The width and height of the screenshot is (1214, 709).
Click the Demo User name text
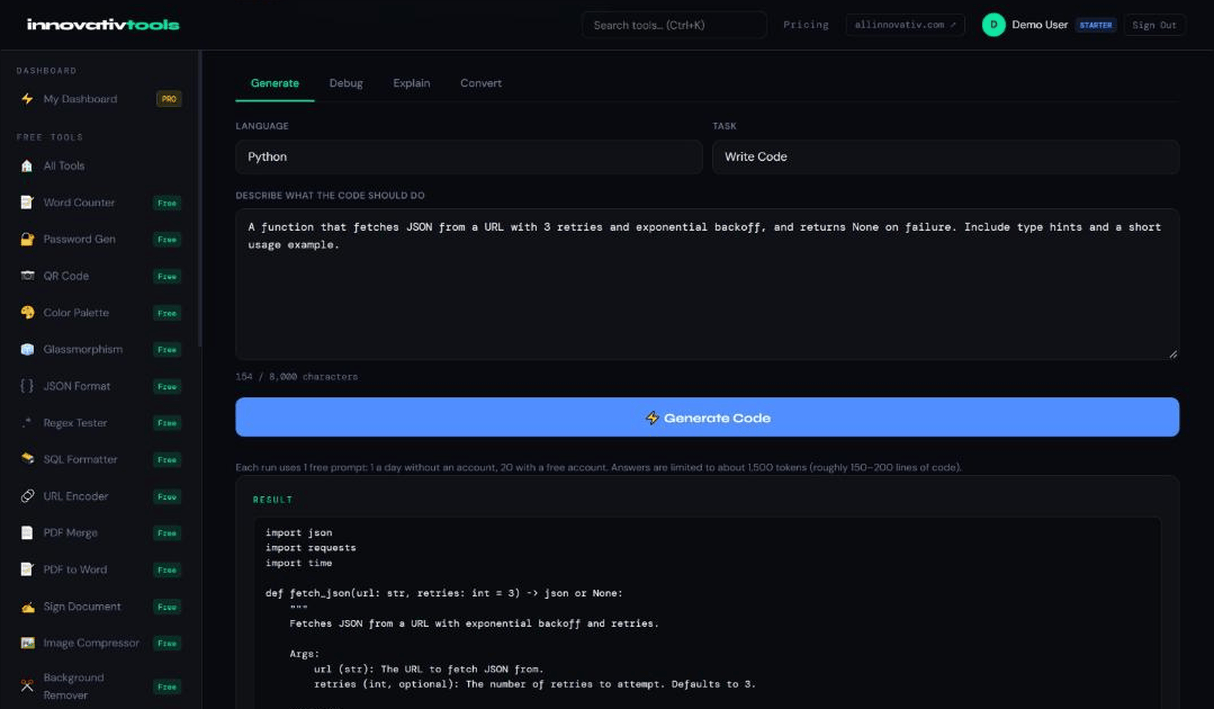(1040, 25)
